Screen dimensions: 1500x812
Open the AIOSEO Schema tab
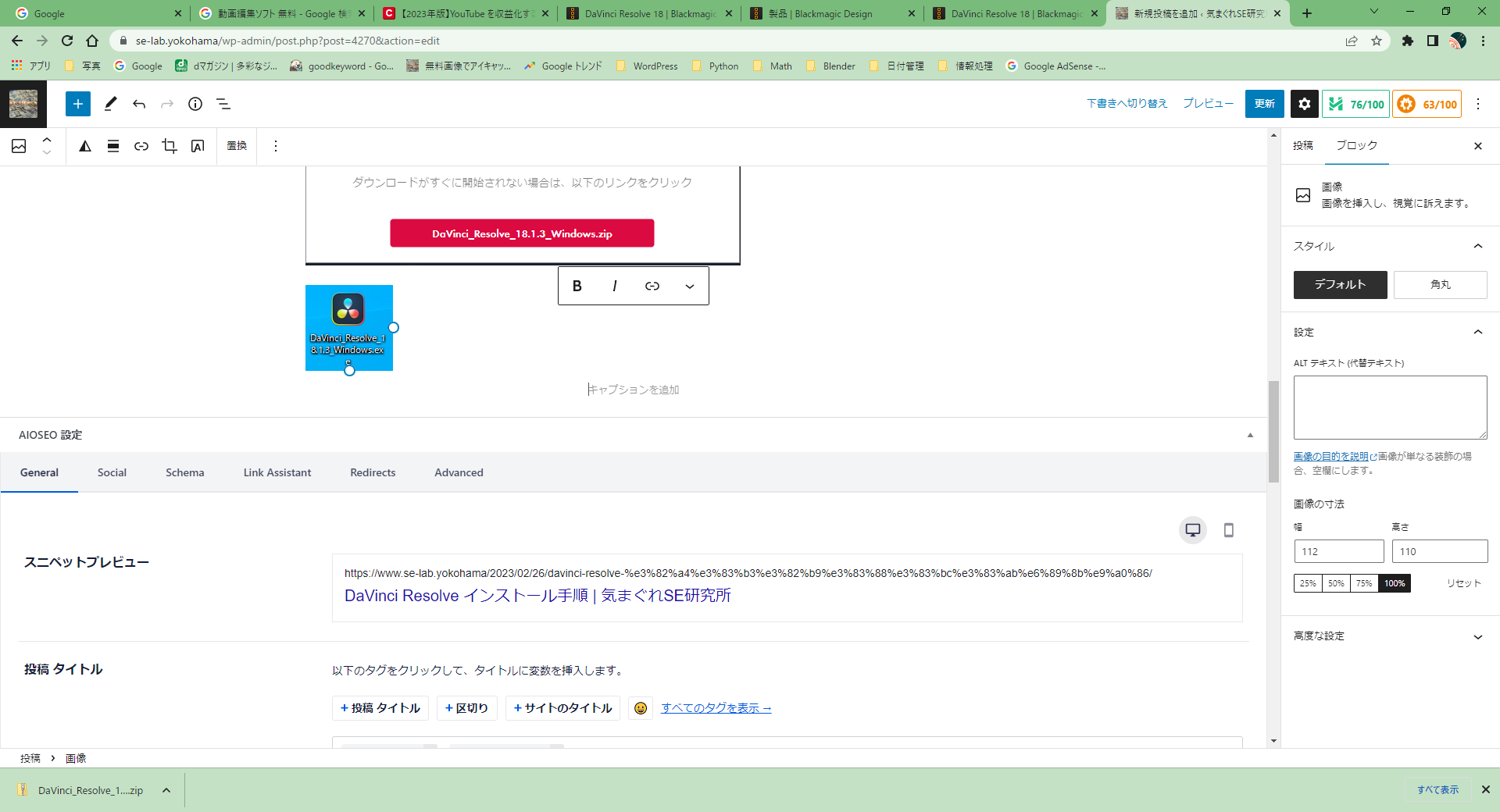pyautogui.click(x=185, y=472)
